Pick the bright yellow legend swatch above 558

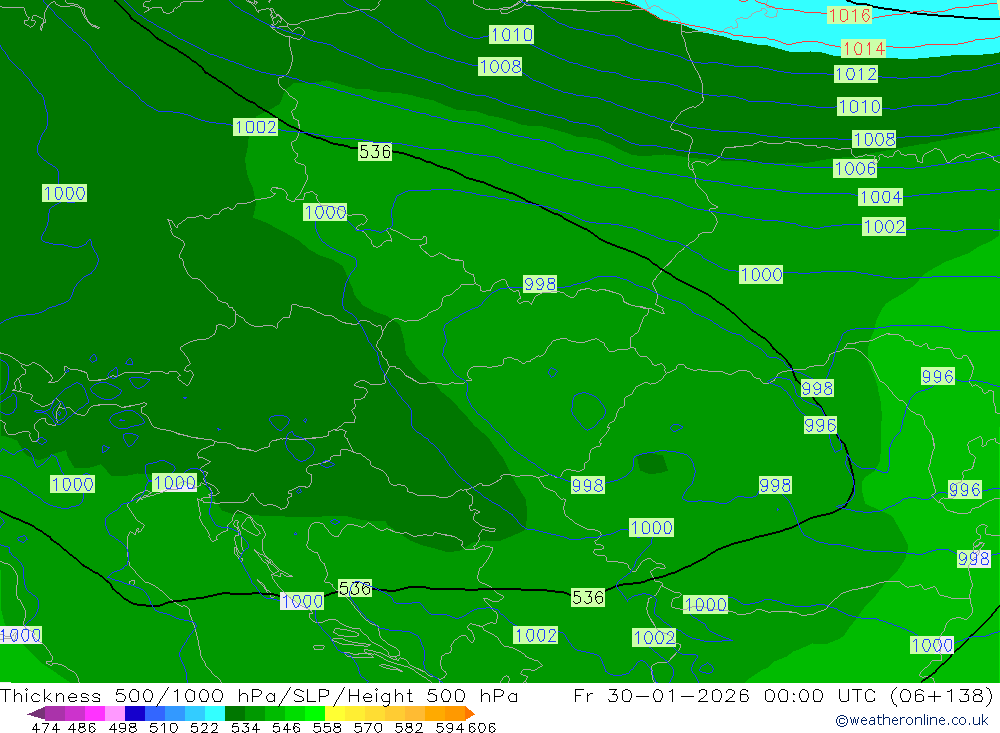coord(335,713)
